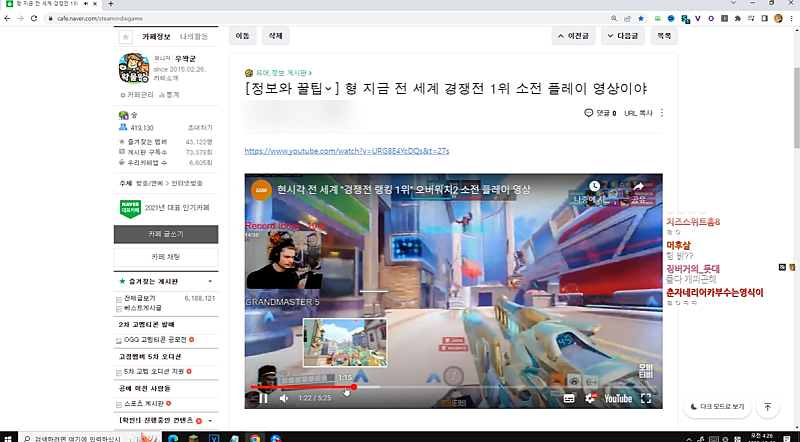This screenshot has height=442, width=800.
Task: Open the youtube.com video link
Action: tap(346, 150)
